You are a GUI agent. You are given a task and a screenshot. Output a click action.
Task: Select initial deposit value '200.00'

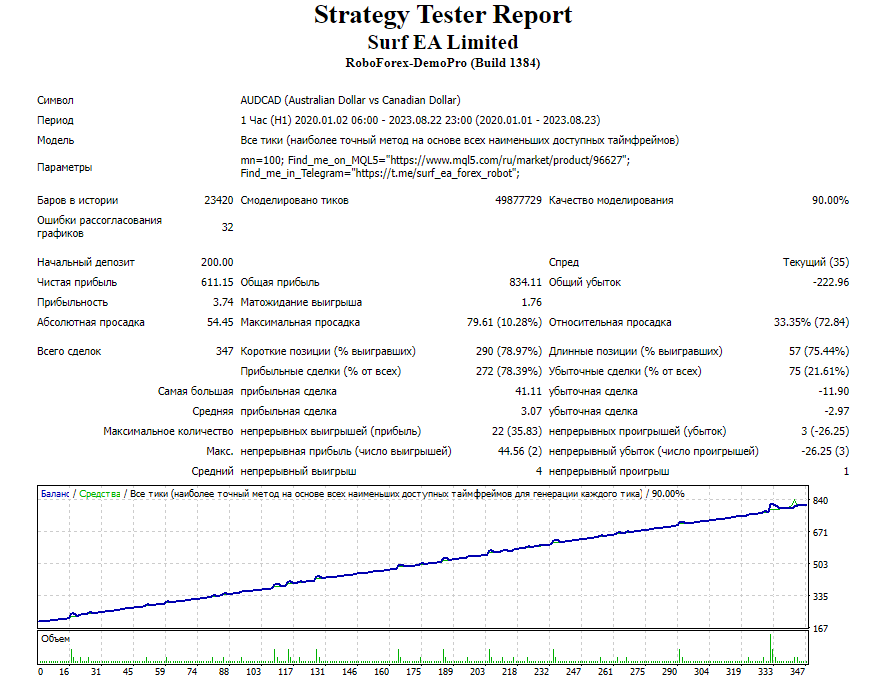coord(217,263)
